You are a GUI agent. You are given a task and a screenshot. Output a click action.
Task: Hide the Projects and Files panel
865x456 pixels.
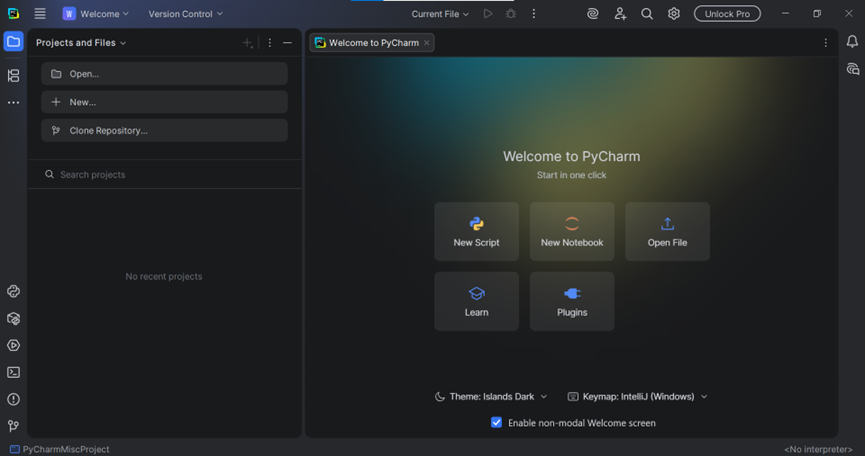point(287,42)
